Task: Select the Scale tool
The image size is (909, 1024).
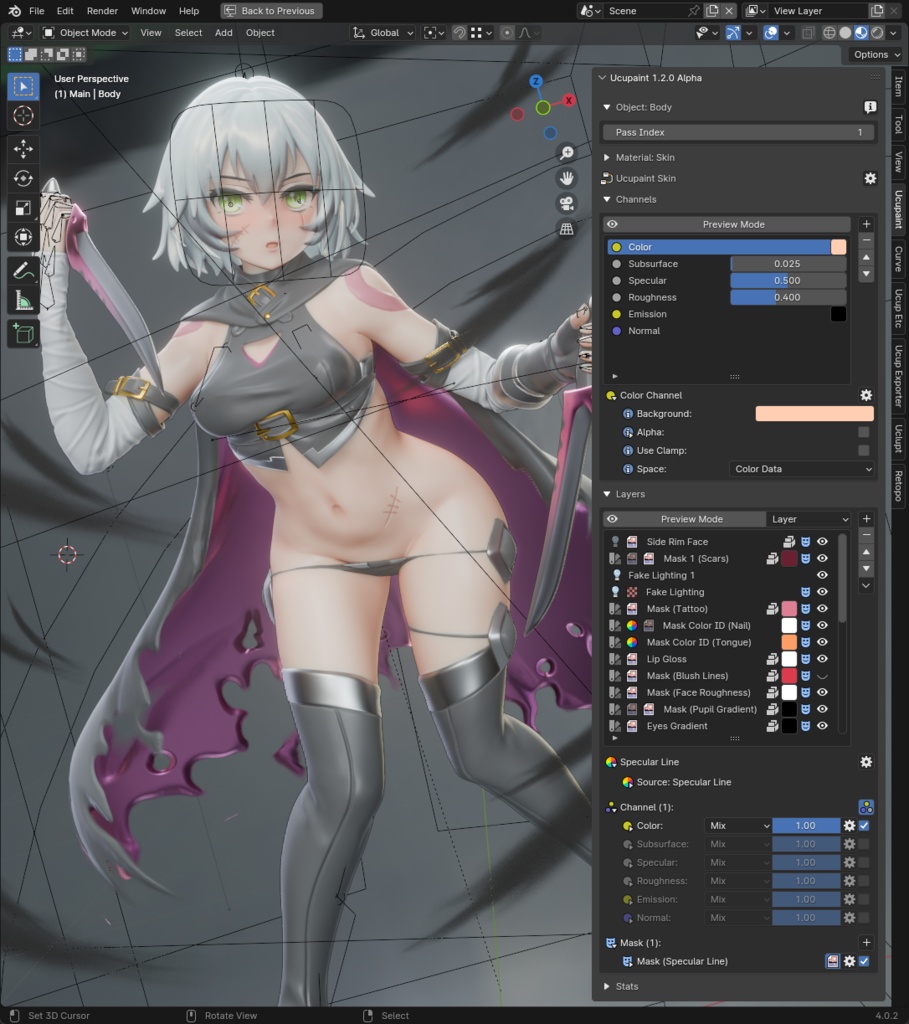Action: click(22, 205)
